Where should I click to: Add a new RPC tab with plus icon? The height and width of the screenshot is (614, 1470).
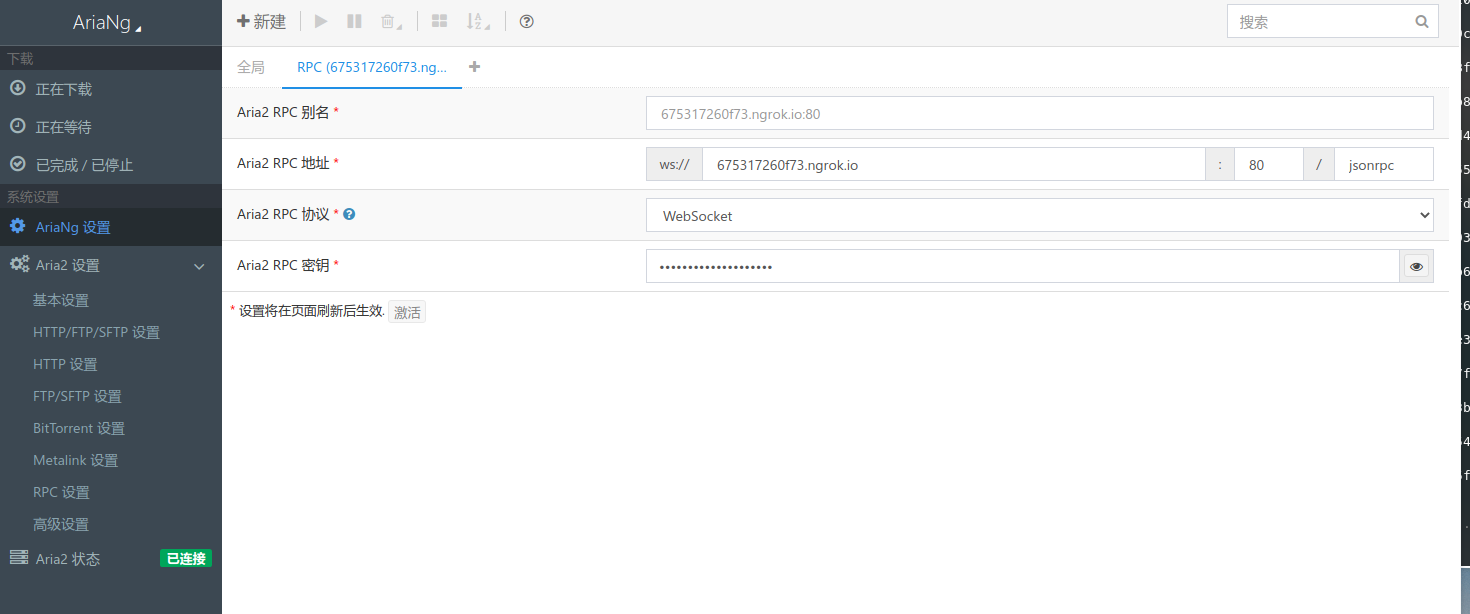point(474,67)
